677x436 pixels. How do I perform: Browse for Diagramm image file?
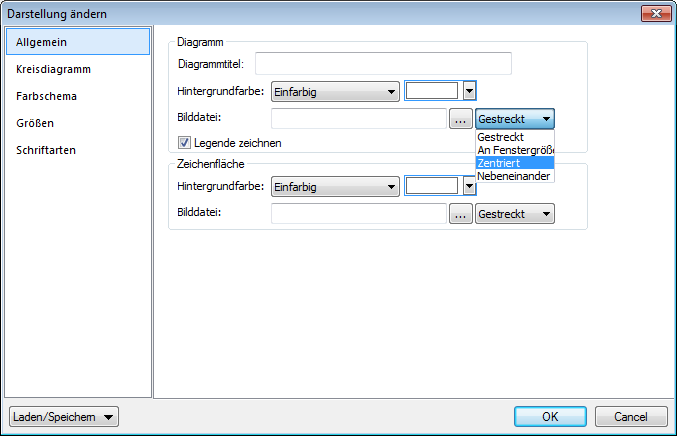[460, 119]
